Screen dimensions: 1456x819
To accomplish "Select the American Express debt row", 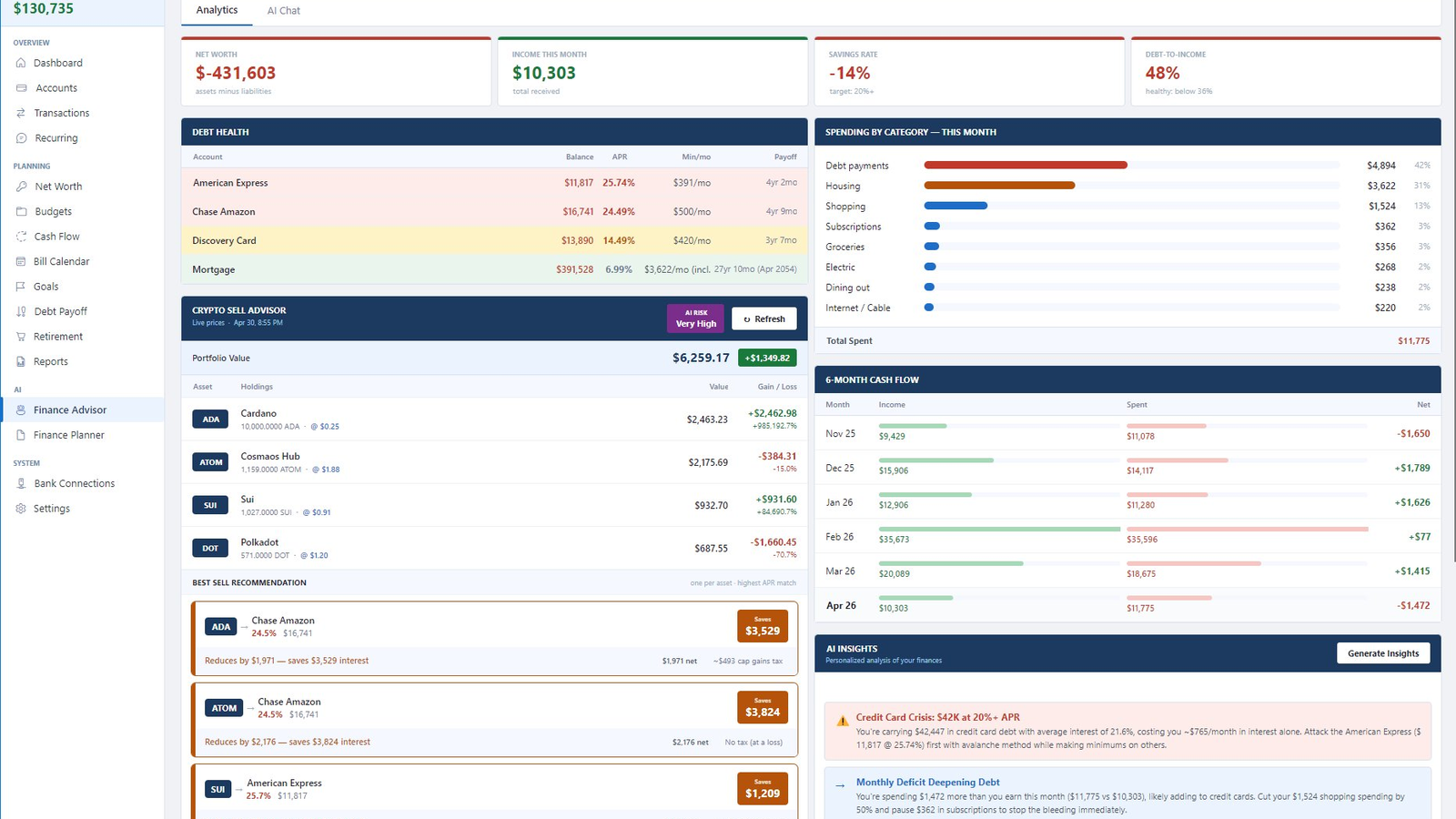I will point(494,183).
